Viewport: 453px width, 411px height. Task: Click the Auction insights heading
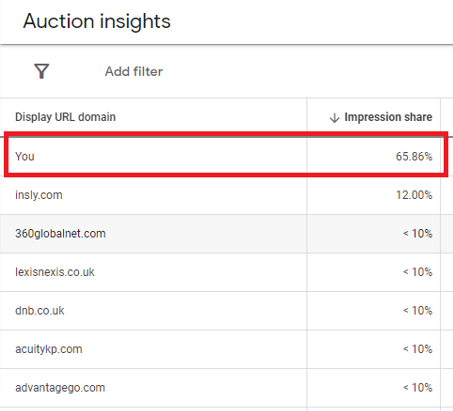pos(97,21)
